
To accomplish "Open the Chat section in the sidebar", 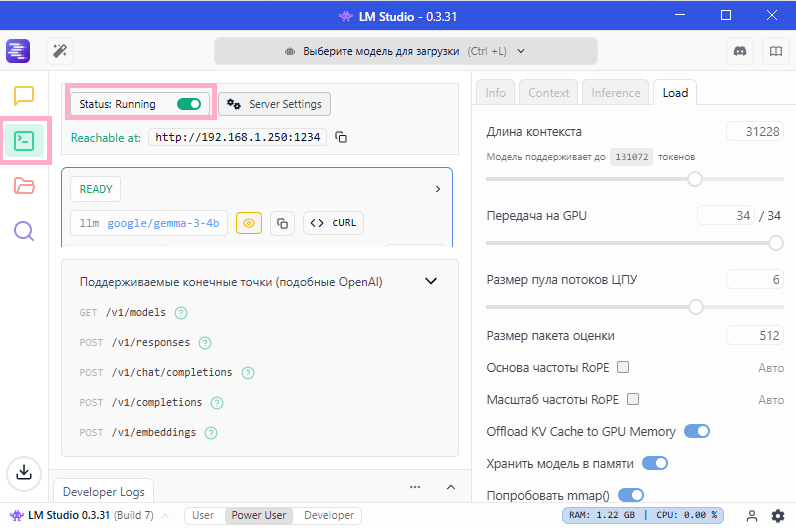I will tap(24, 96).
